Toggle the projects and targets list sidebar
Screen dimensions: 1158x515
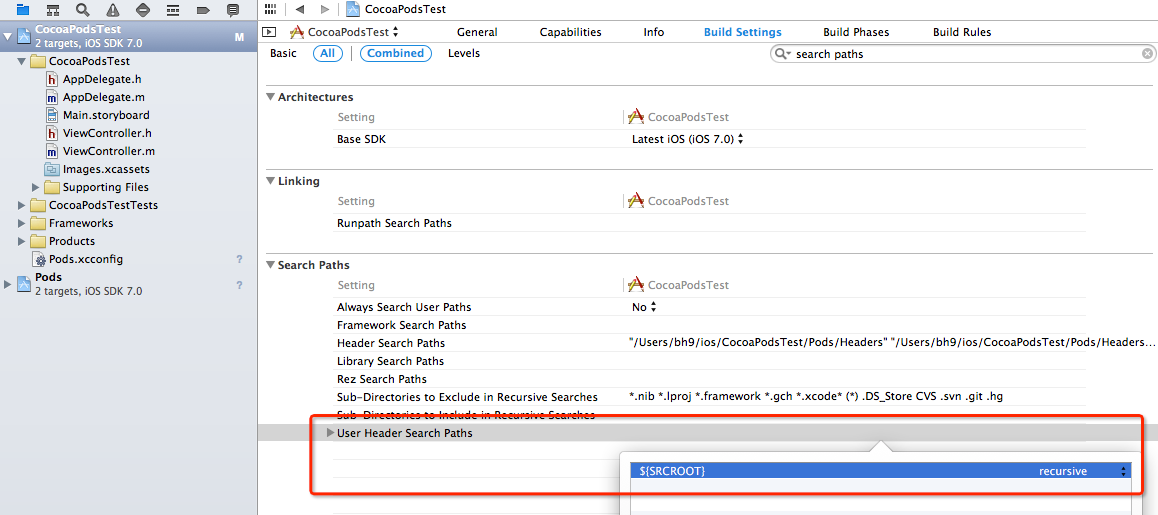pos(270,32)
